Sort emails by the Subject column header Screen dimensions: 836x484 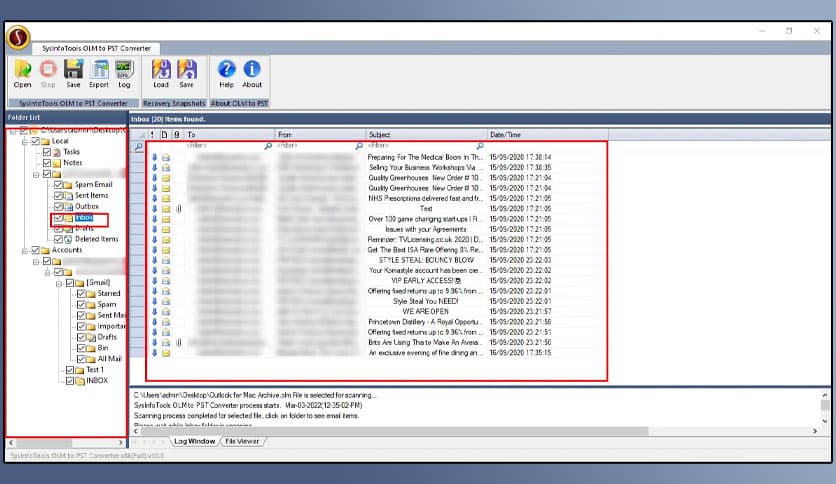427,135
